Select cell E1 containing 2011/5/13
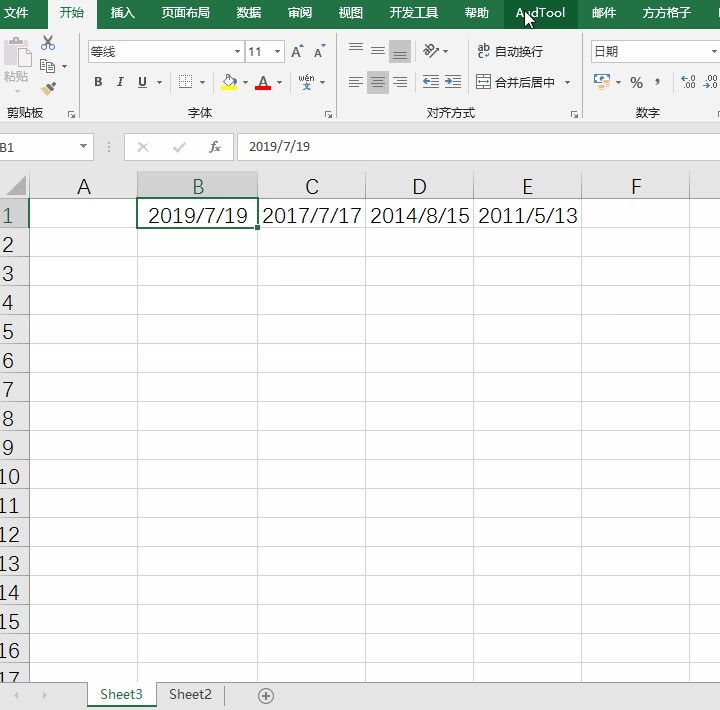 pos(528,214)
